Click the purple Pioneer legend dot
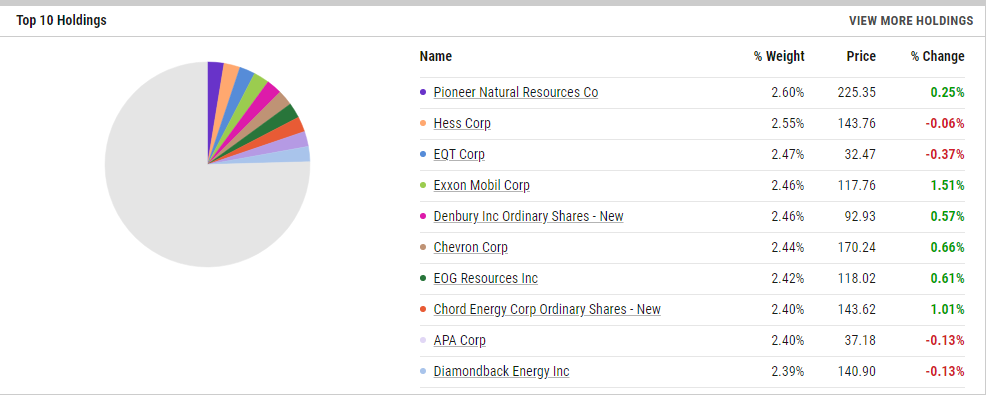This screenshot has width=993, height=405. click(x=424, y=92)
